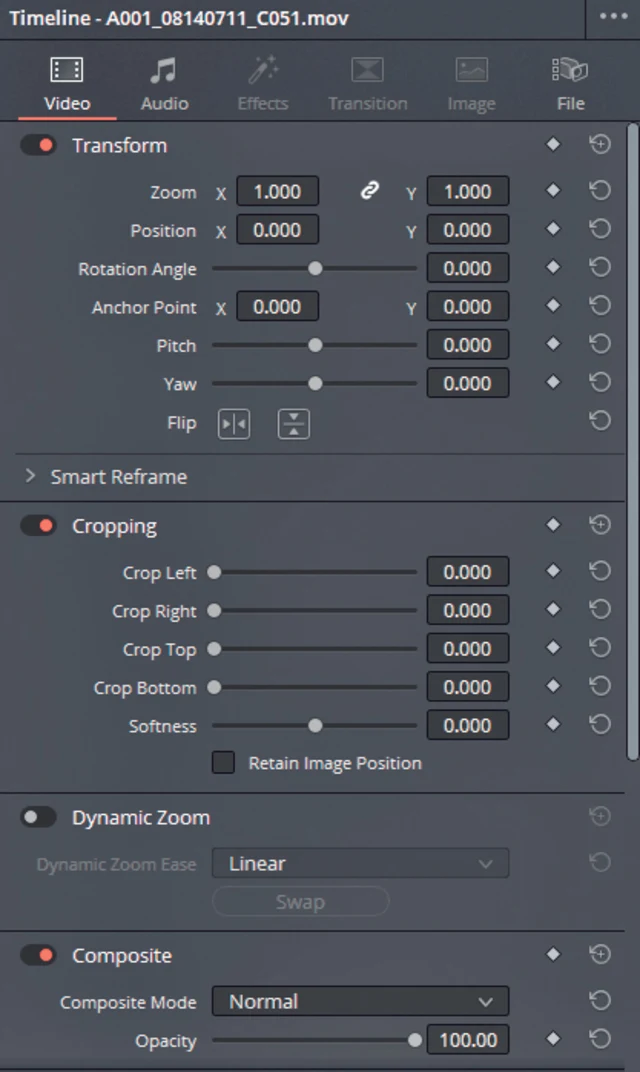Add keyframe for Crop Left

tap(553, 572)
